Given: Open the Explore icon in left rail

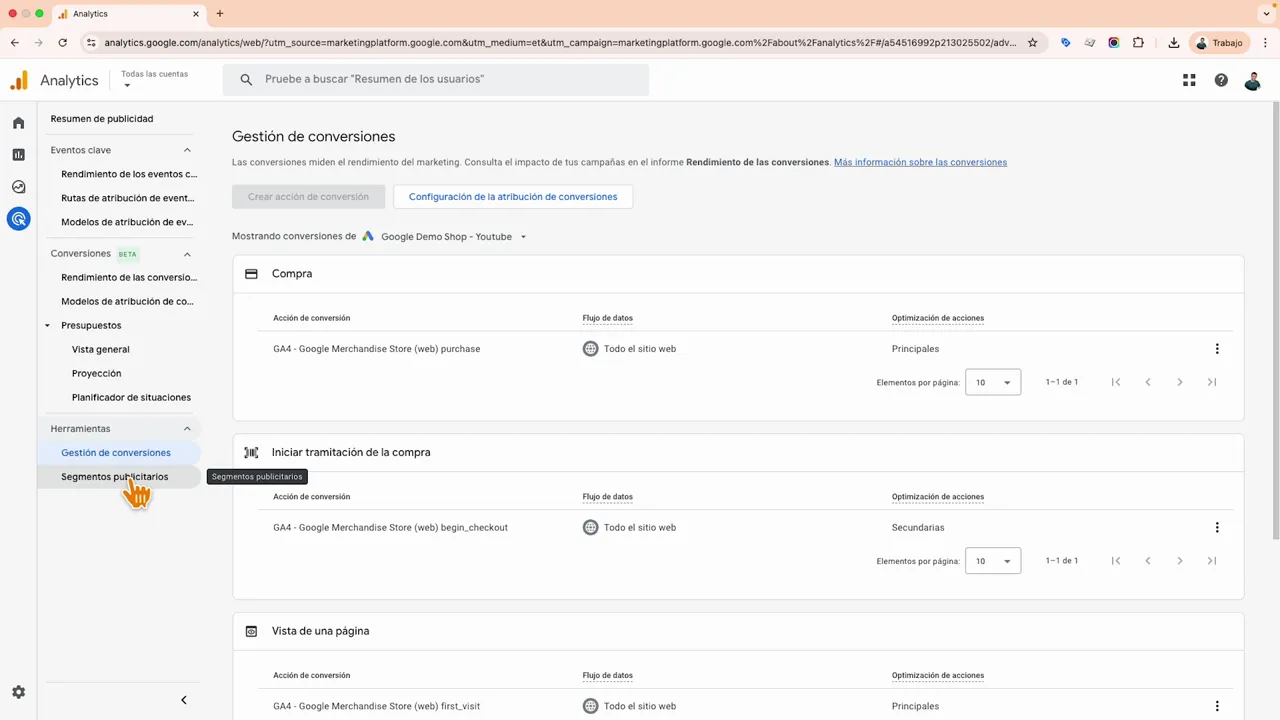Looking at the screenshot, I should [18, 187].
